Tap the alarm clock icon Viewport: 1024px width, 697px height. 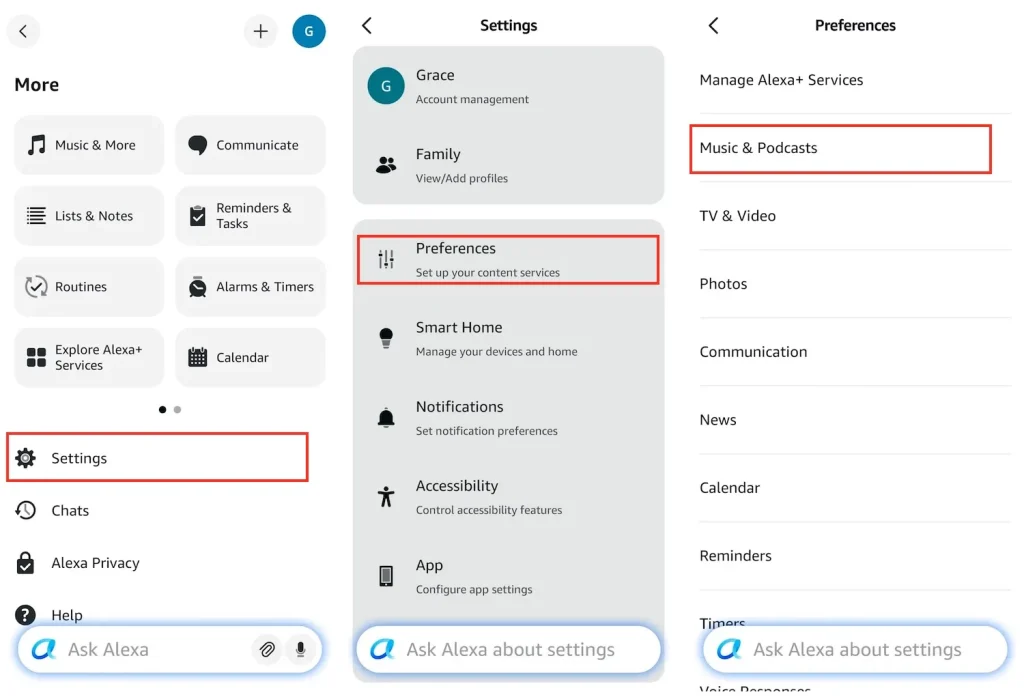coord(197,287)
